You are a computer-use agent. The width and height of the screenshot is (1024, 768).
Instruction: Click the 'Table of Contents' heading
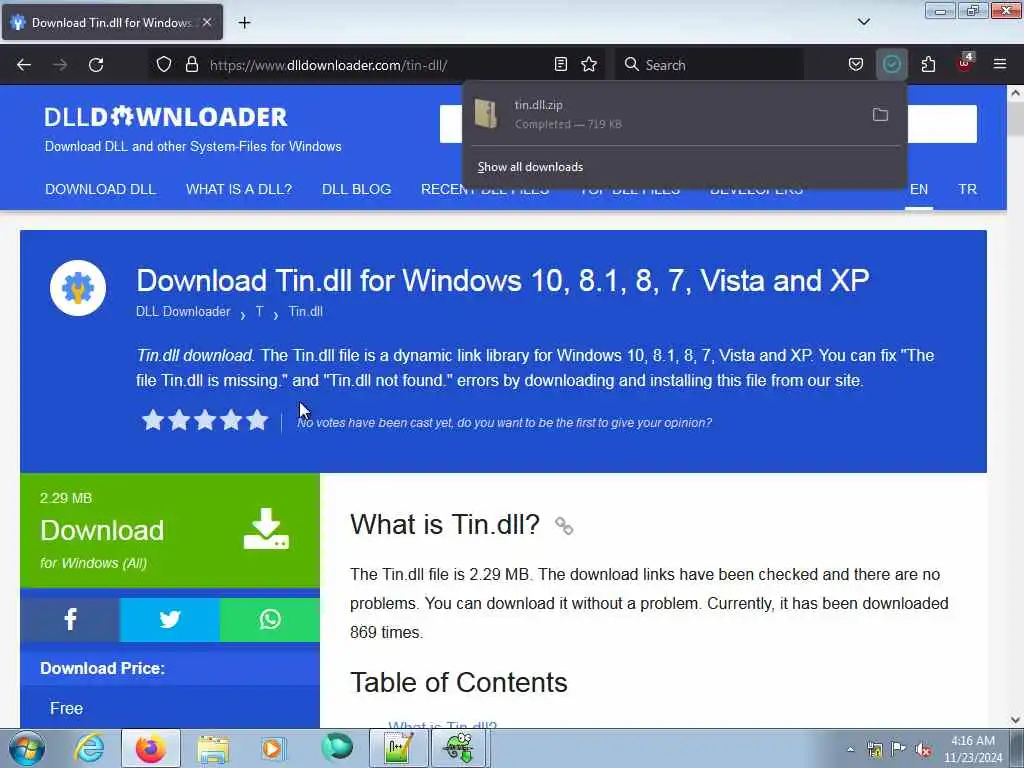(x=458, y=682)
